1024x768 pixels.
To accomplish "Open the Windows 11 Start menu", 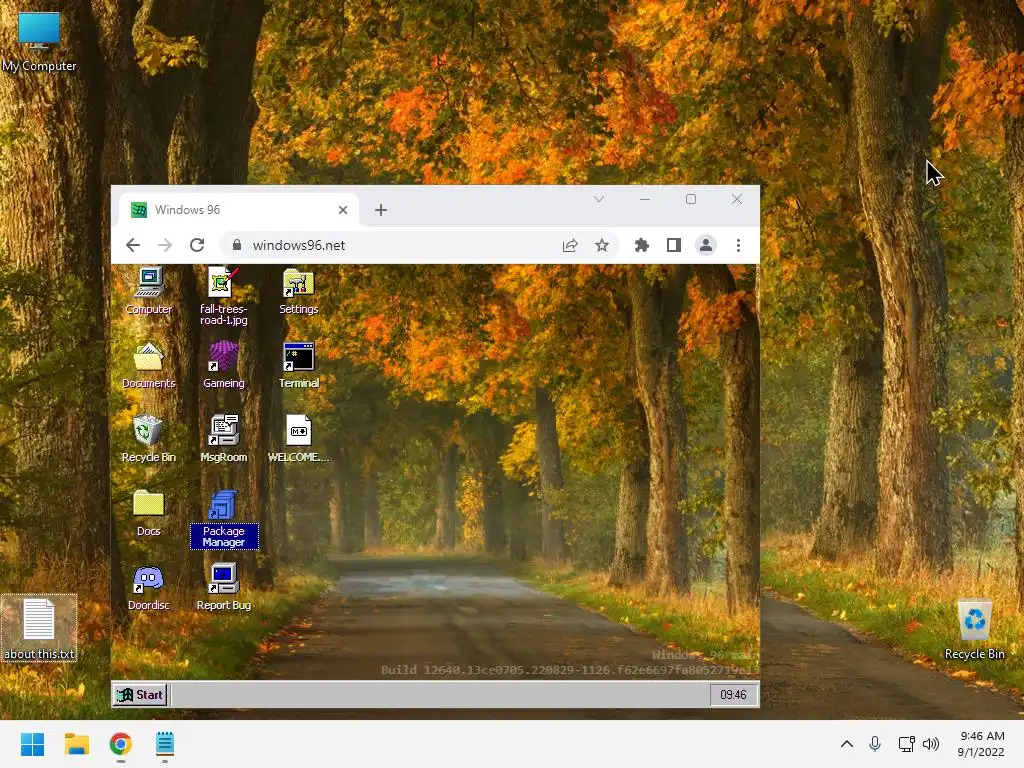I will (x=33, y=744).
